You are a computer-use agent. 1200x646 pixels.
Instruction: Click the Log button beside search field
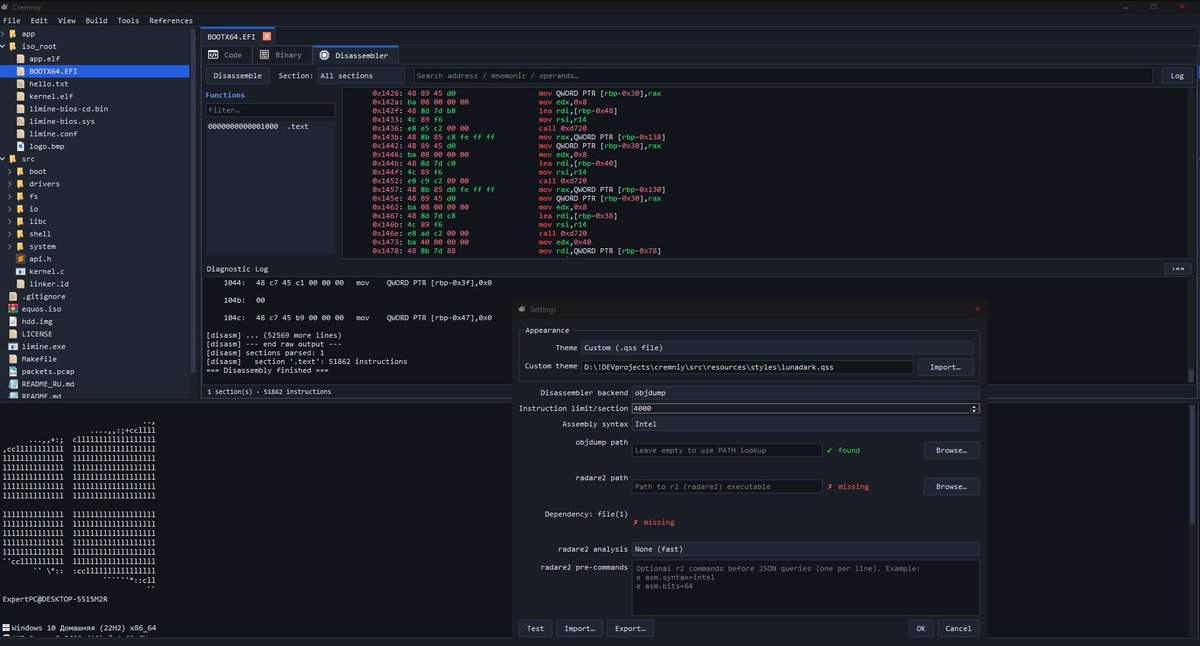[x=1177, y=76]
